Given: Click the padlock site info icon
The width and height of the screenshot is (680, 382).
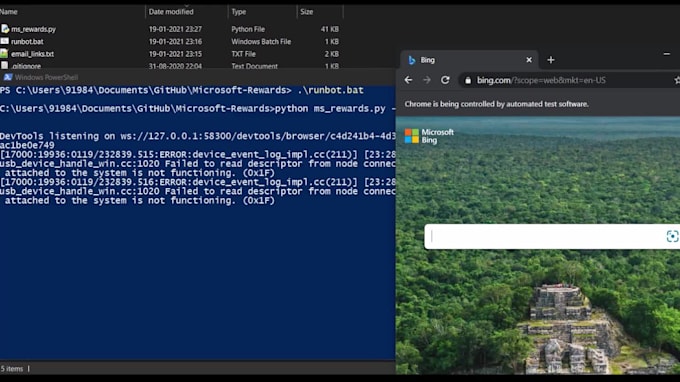Looking at the screenshot, I should click(x=468, y=80).
